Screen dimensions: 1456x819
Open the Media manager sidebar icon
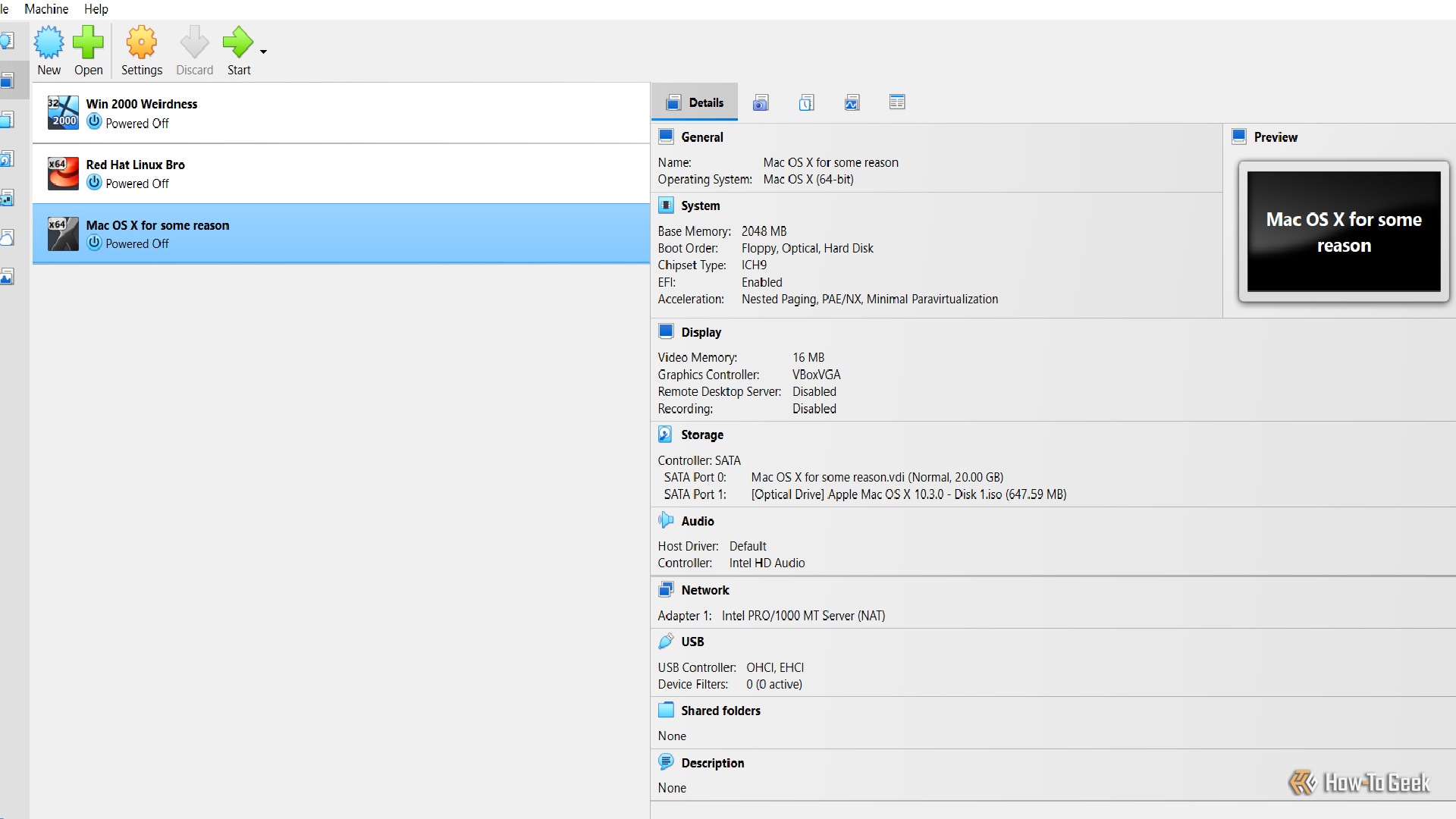pyautogui.click(x=7, y=158)
